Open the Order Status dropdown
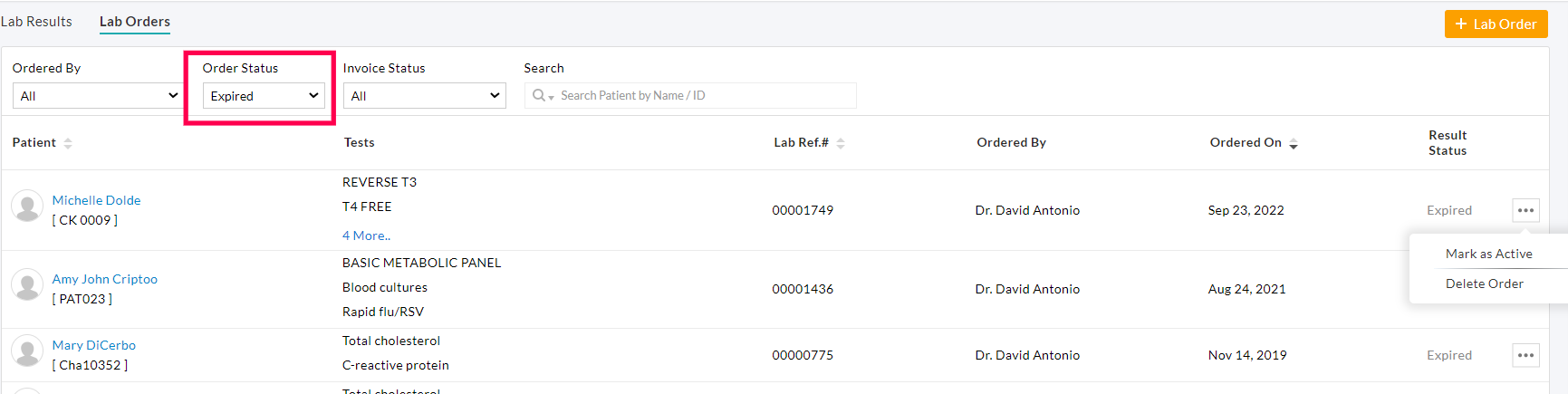Viewport: 1568px width, 394px height. coord(264,96)
